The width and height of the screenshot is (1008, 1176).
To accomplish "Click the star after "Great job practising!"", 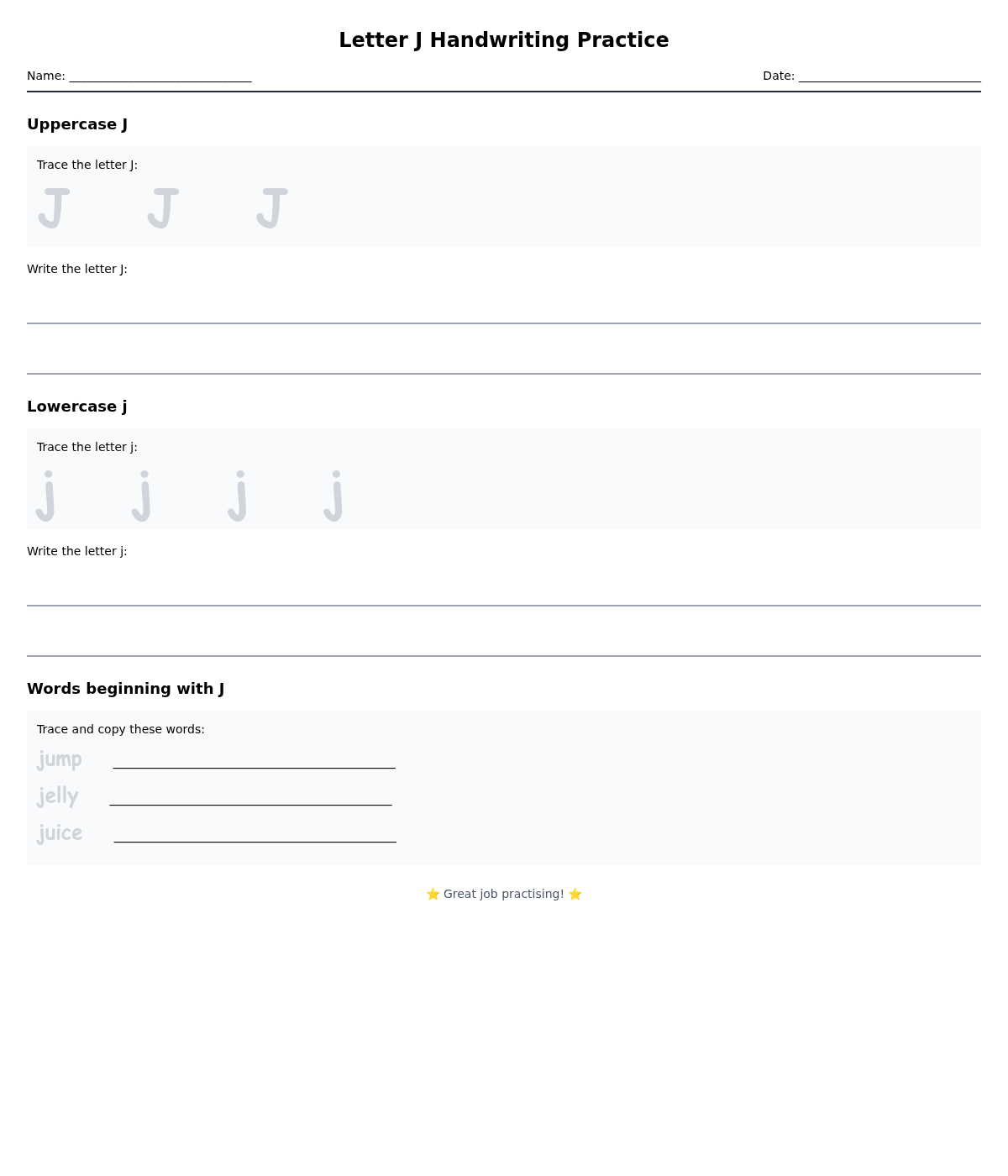I will (x=575, y=894).
